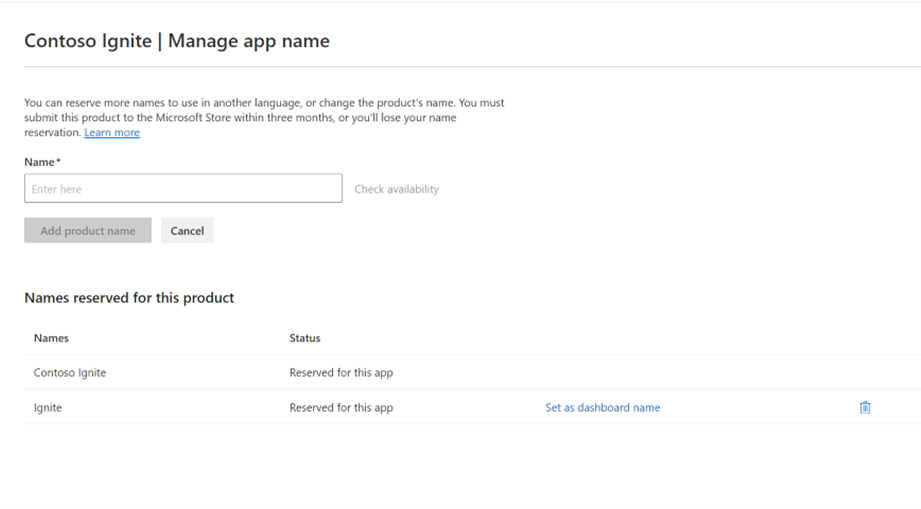This screenshot has width=921, height=509.
Task: Delete the reserved Ignite name
Action: (x=865, y=407)
